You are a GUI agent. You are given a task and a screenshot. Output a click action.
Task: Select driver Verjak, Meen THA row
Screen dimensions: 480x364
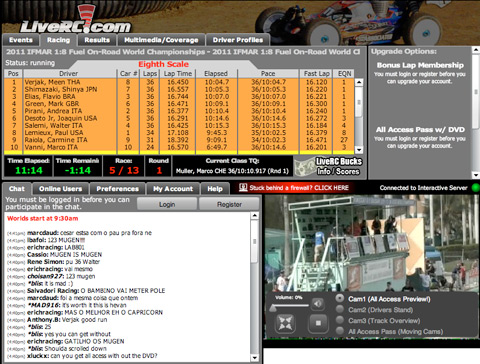tap(179, 82)
